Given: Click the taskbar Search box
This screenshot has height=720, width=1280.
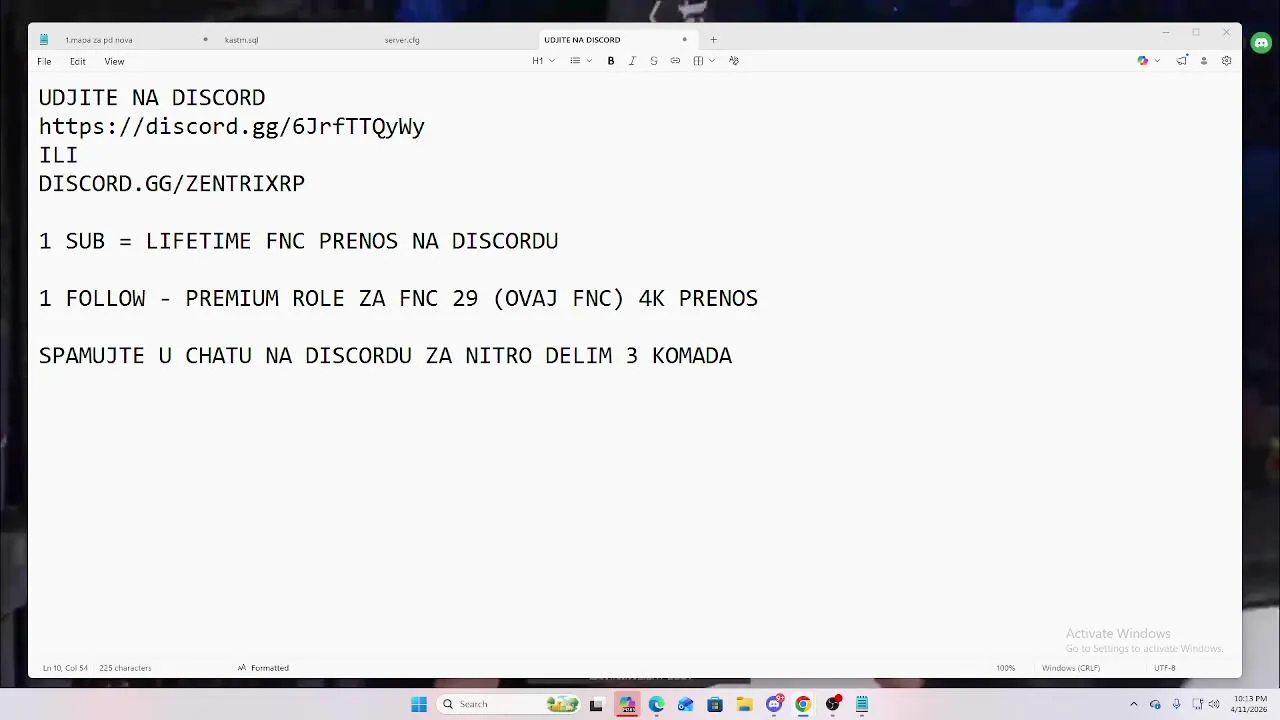Looking at the screenshot, I should [x=510, y=704].
